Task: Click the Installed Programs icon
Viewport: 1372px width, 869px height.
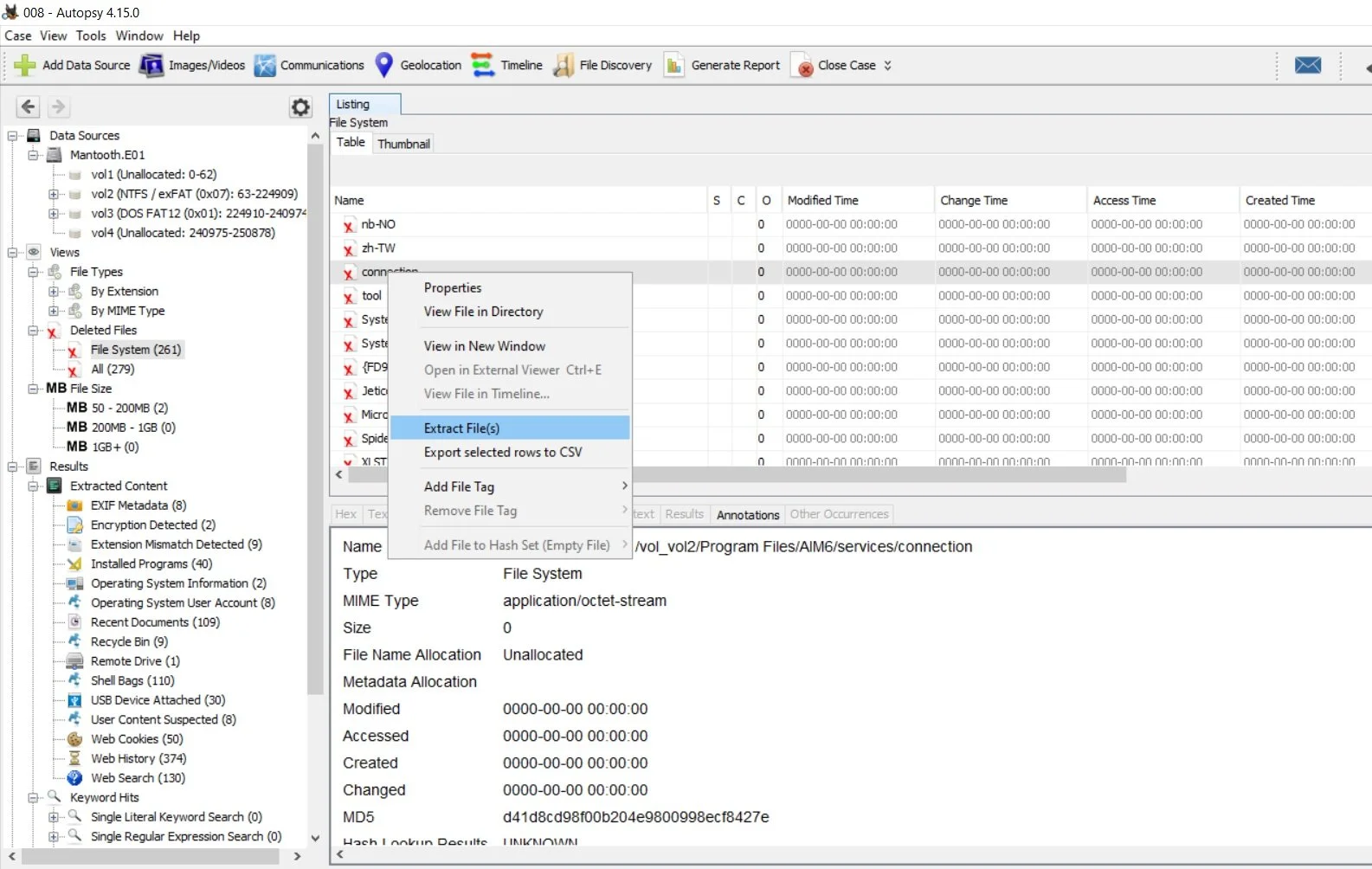Action: point(75,564)
